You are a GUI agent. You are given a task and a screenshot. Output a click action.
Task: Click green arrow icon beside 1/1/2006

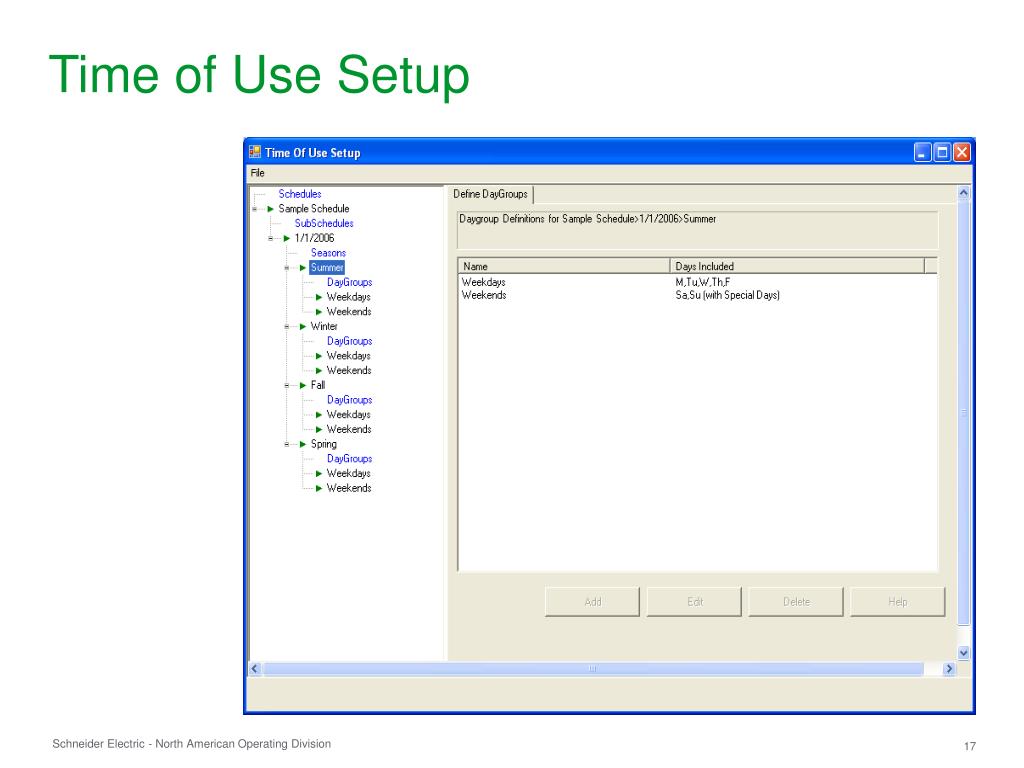(x=286, y=238)
